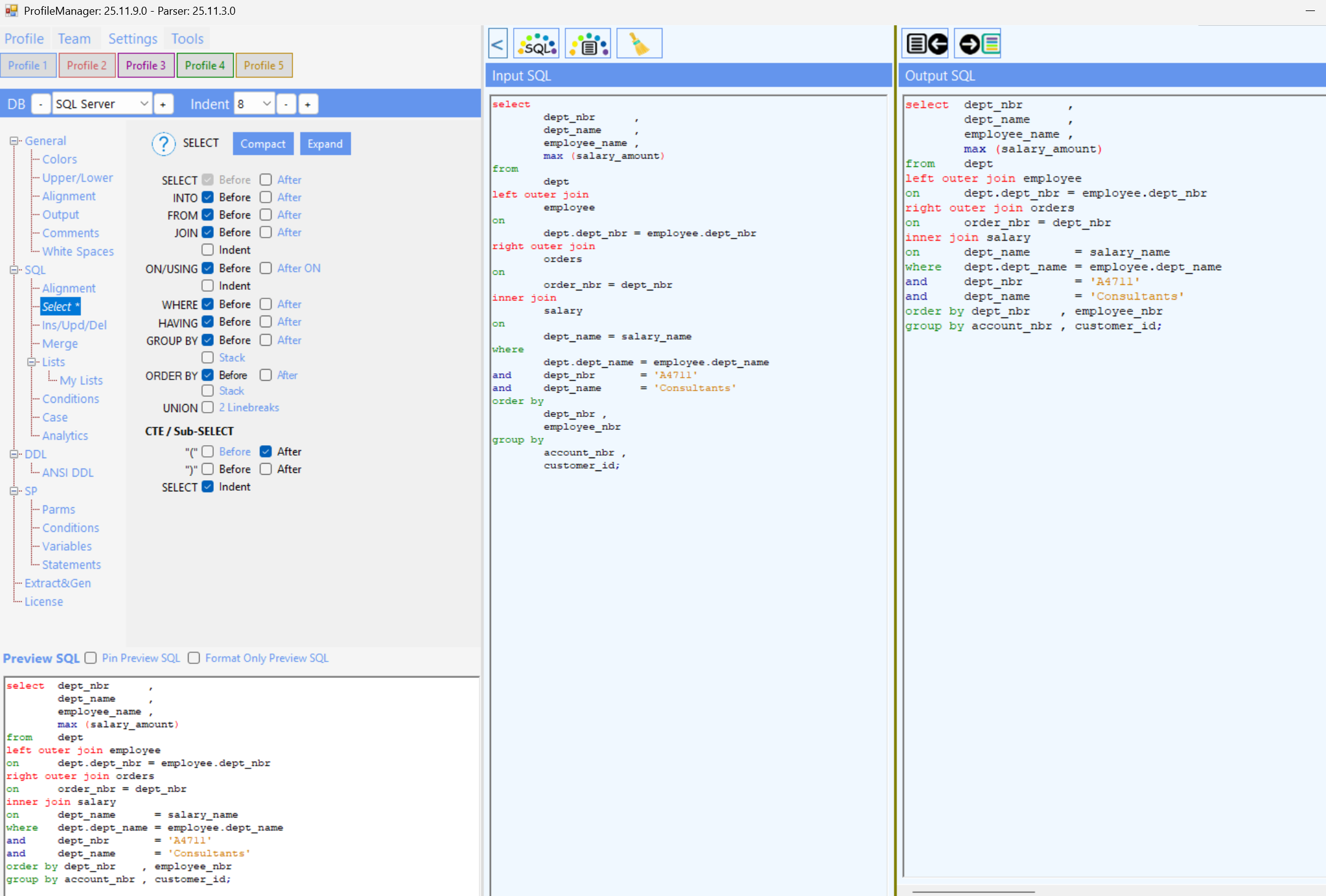
Task: Select Colors in the General tree
Action: (60, 159)
